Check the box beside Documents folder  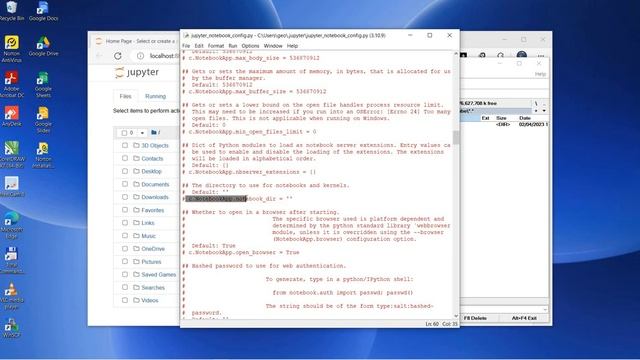tap(125, 184)
